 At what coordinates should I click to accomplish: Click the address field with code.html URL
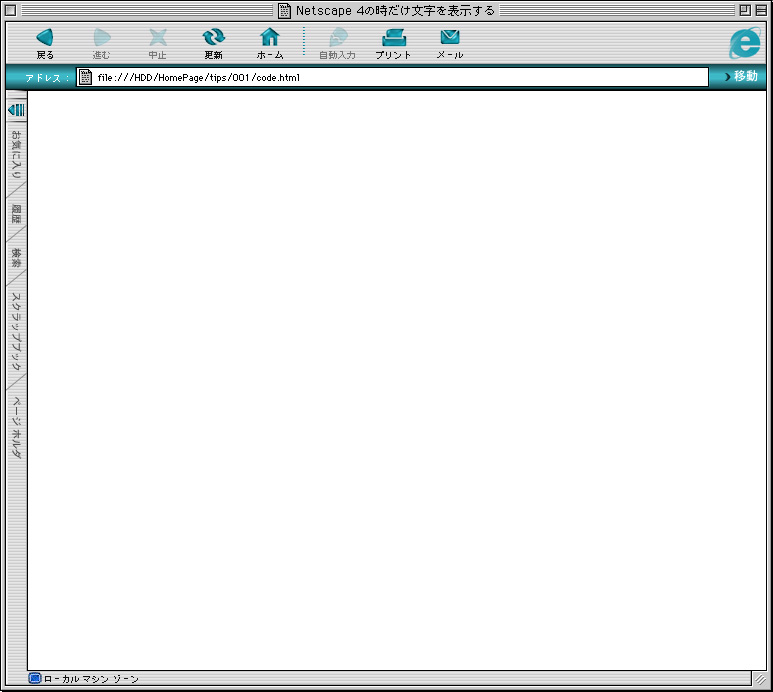392,77
